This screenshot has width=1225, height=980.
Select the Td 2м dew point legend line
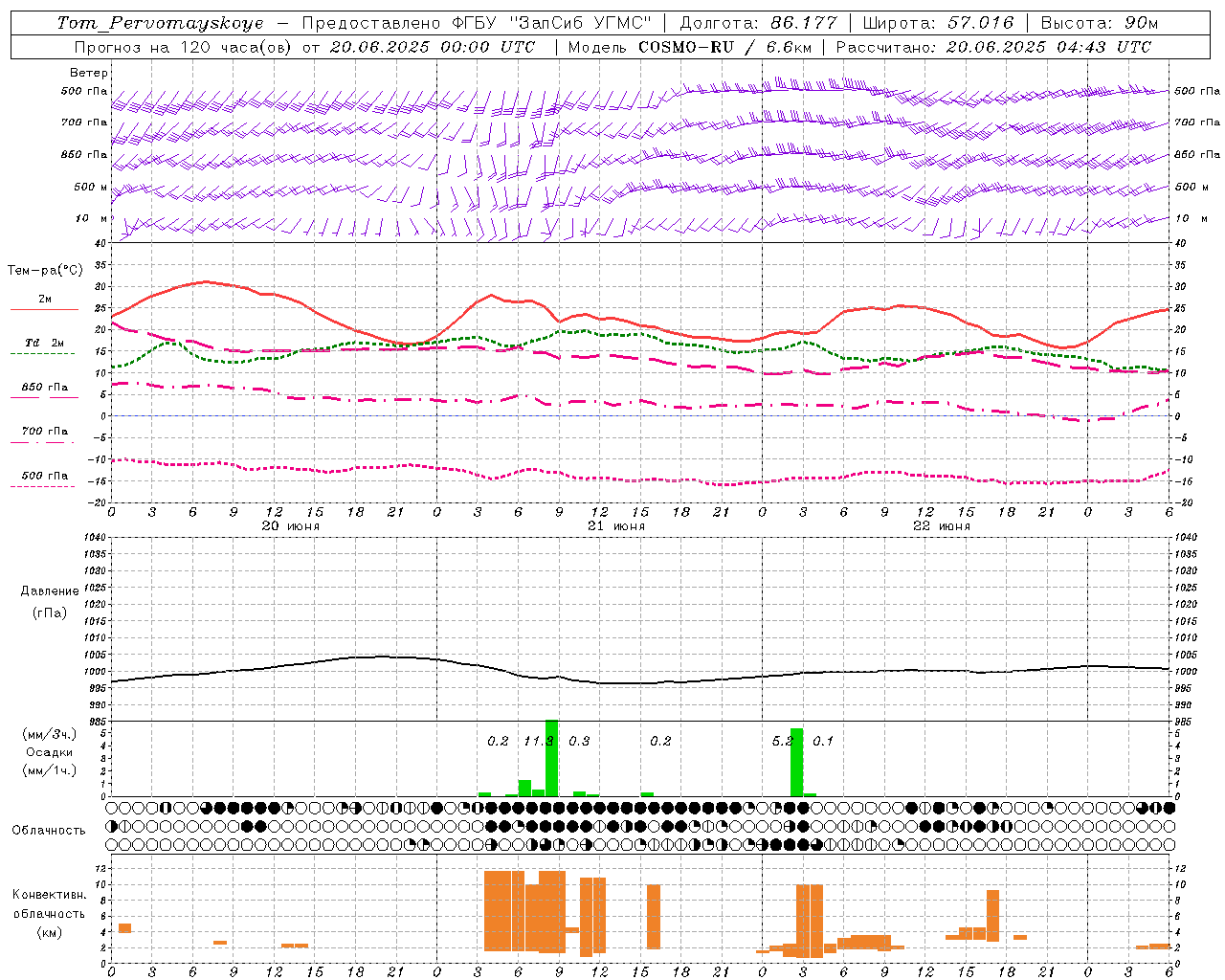[42, 353]
